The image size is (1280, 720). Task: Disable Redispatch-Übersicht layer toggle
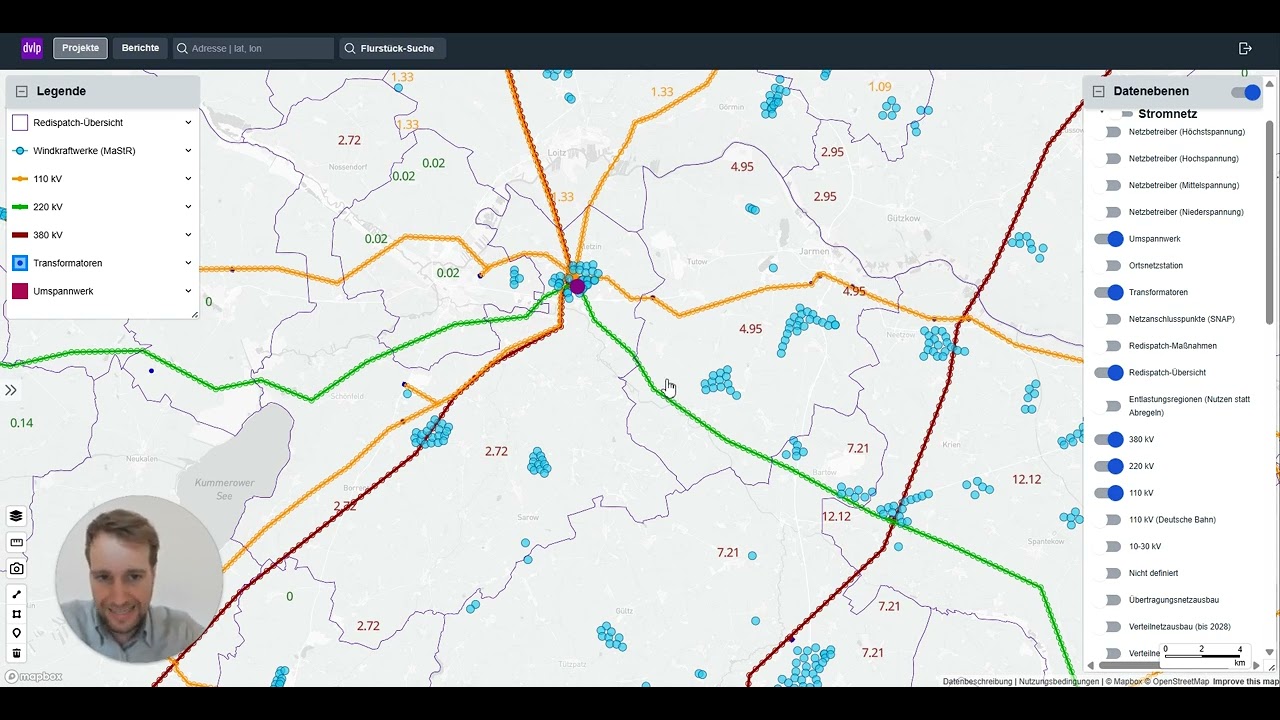[1109, 373]
